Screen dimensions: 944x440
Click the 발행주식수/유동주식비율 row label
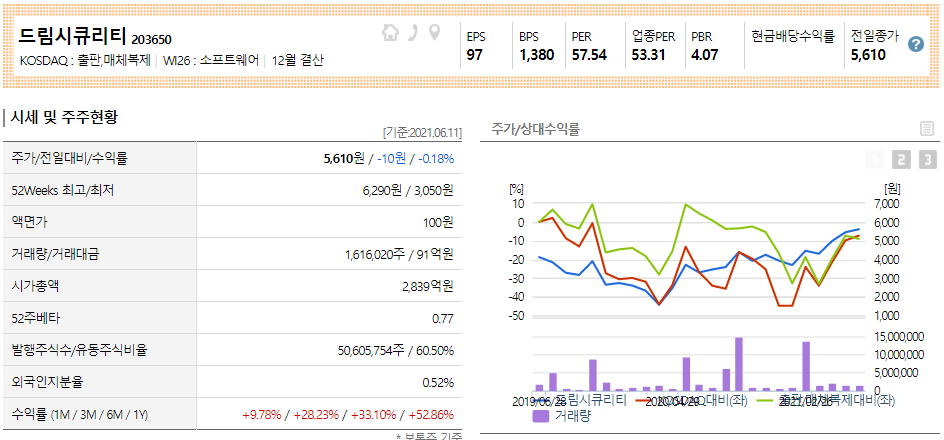tap(79, 350)
